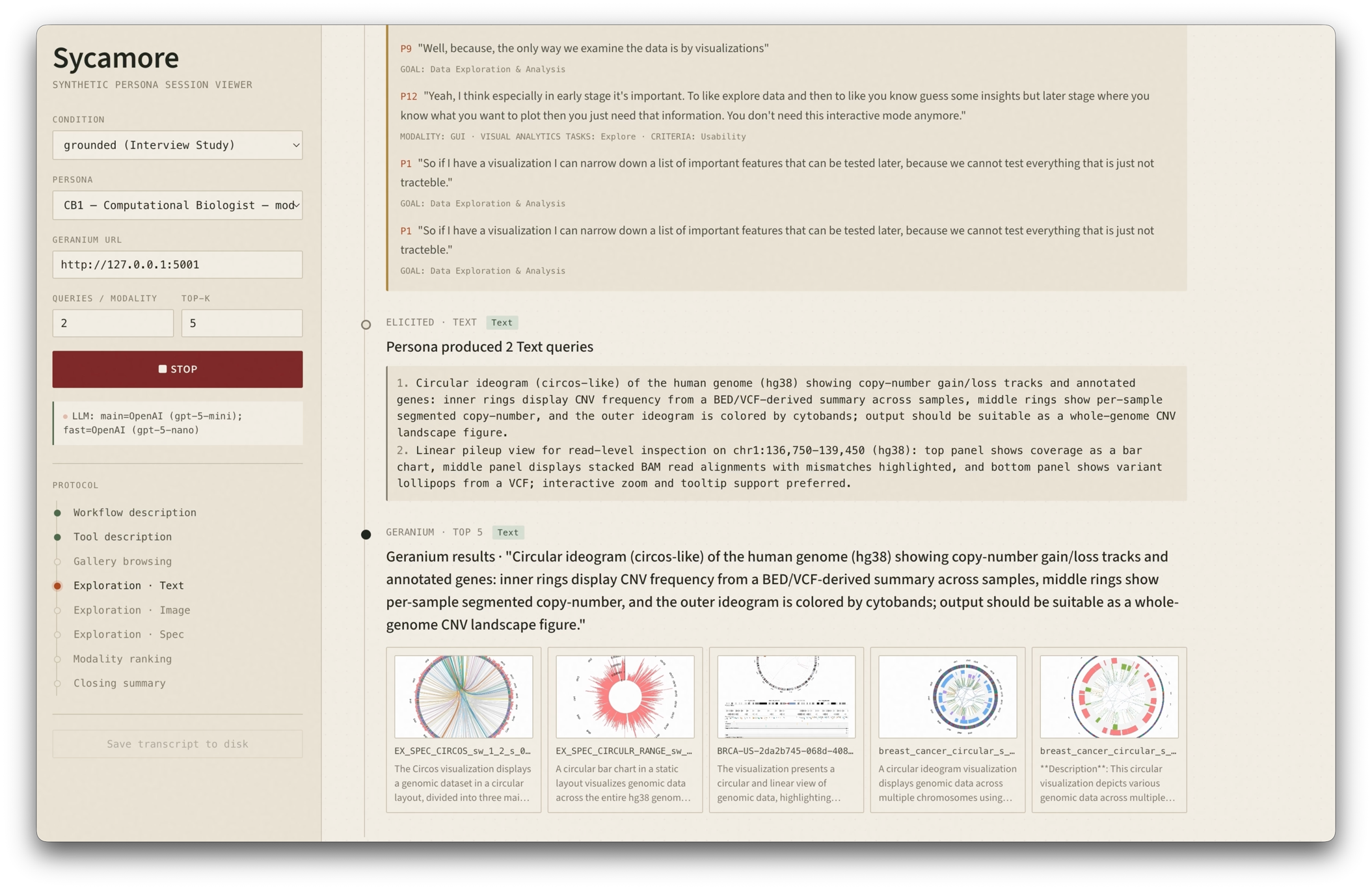Click the Queries / Modality number field
1372x890 pixels.
(x=113, y=323)
